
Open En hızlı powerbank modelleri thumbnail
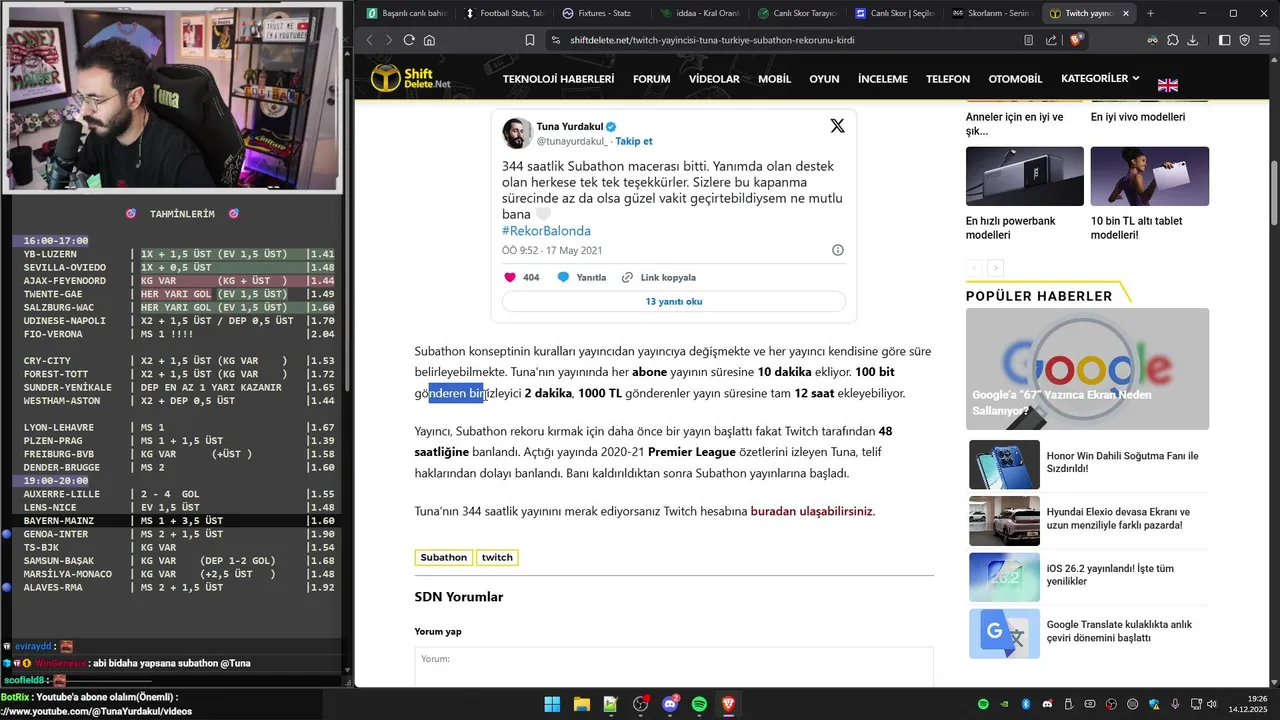coord(1025,176)
